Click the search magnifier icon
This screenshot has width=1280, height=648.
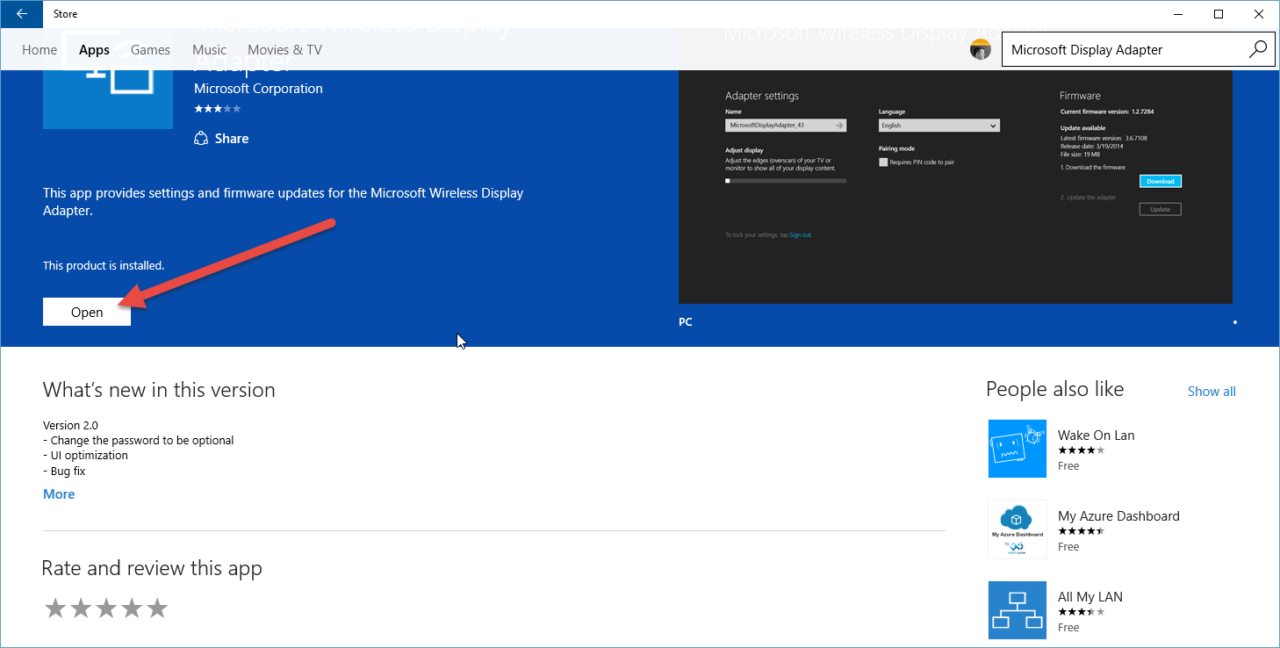tap(1258, 48)
